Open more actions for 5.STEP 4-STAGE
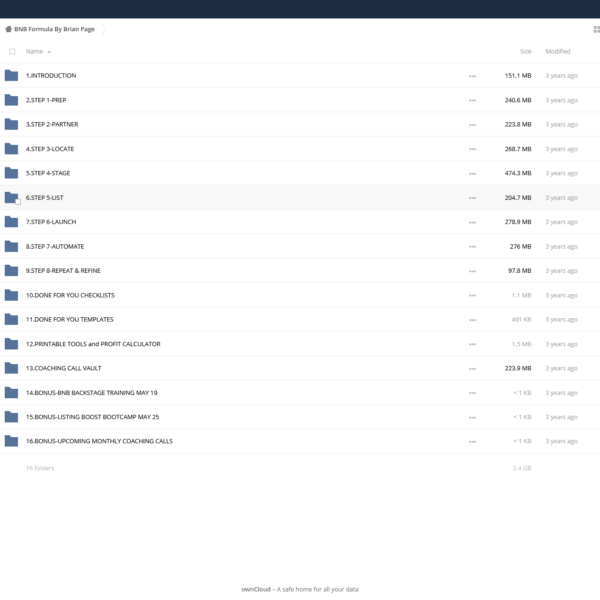The width and height of the screenshot is (600, 600). click(473, 174)
